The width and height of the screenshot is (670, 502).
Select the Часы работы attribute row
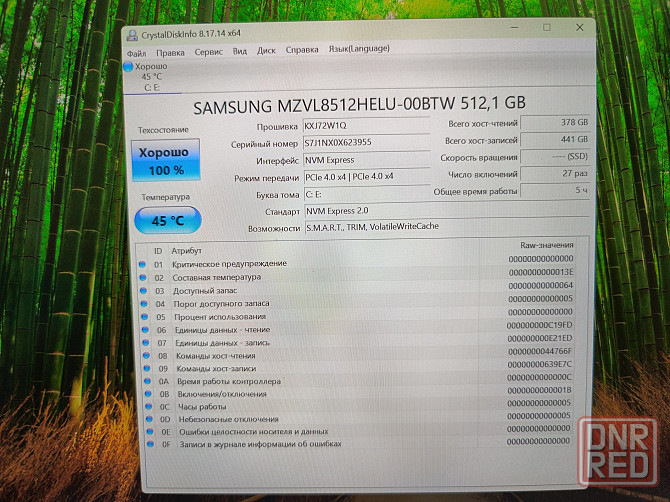pos(359,405)
